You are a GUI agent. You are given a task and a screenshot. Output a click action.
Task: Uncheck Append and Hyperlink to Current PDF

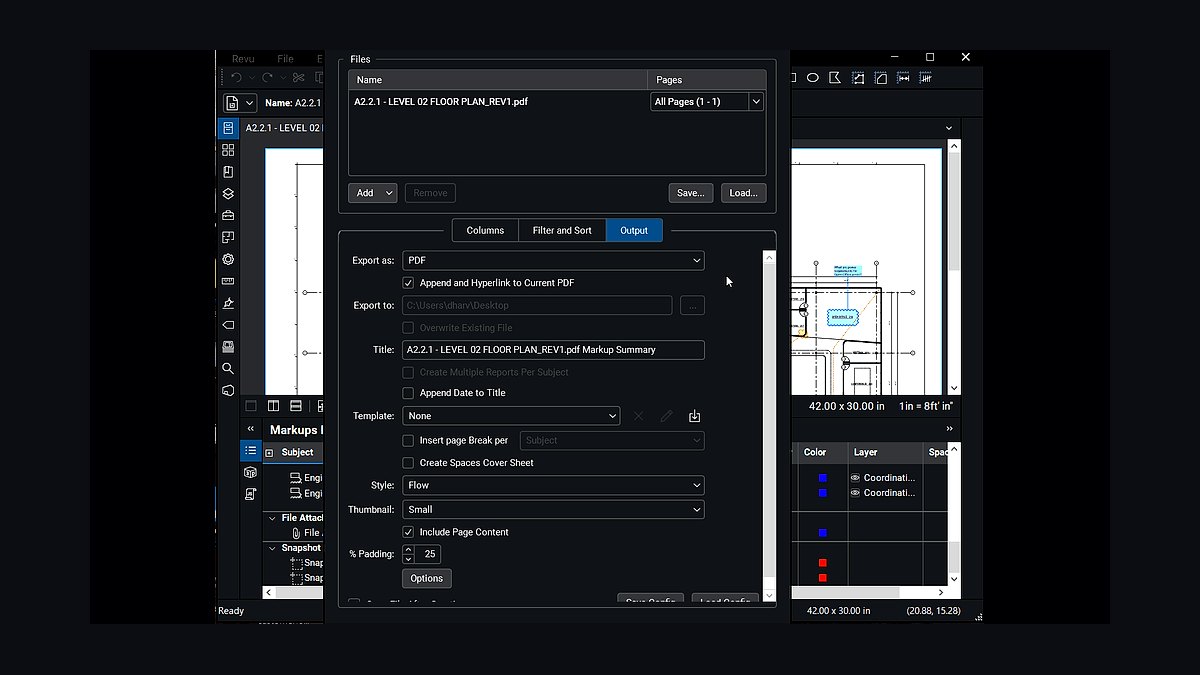pos(408,283)
